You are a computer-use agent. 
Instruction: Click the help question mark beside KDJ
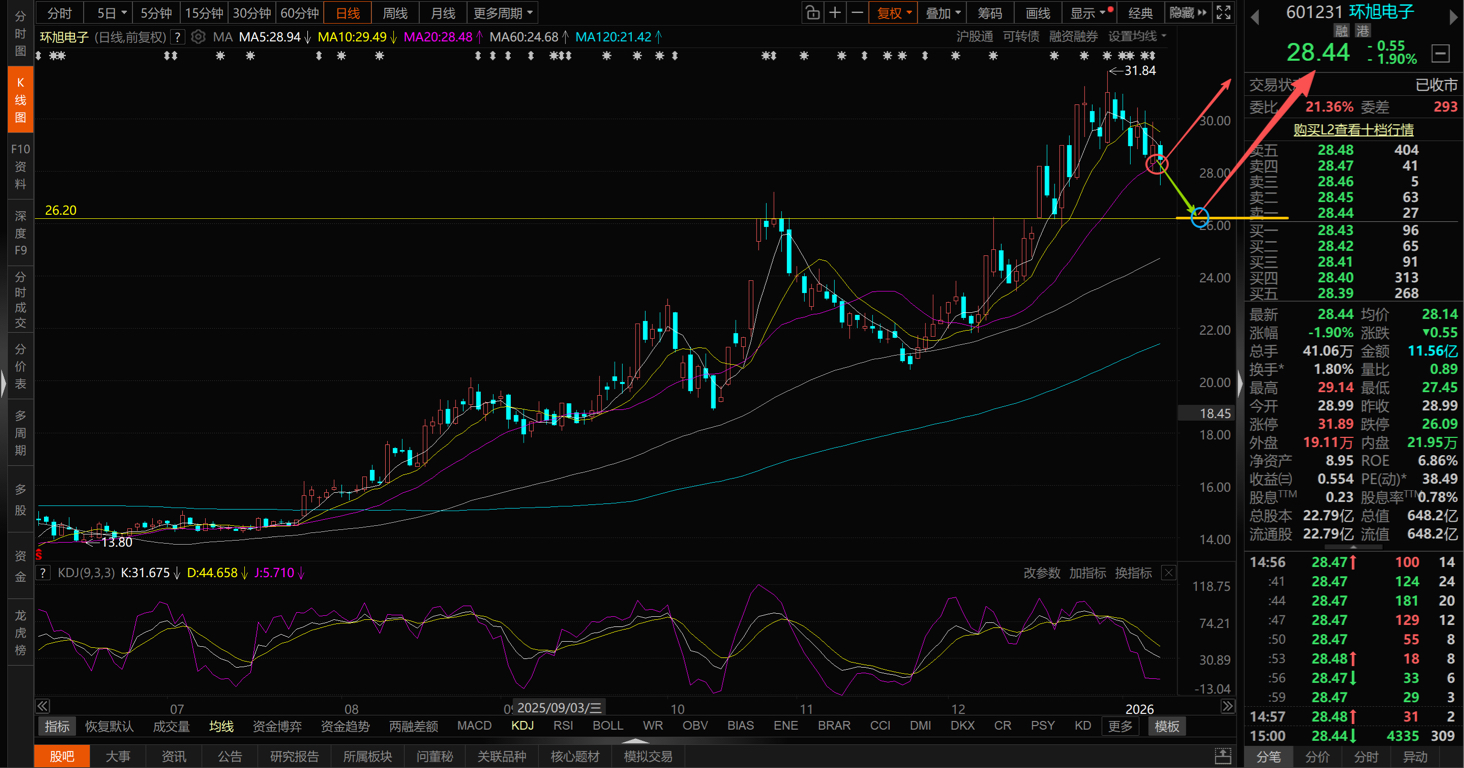[x=43, y=573]
